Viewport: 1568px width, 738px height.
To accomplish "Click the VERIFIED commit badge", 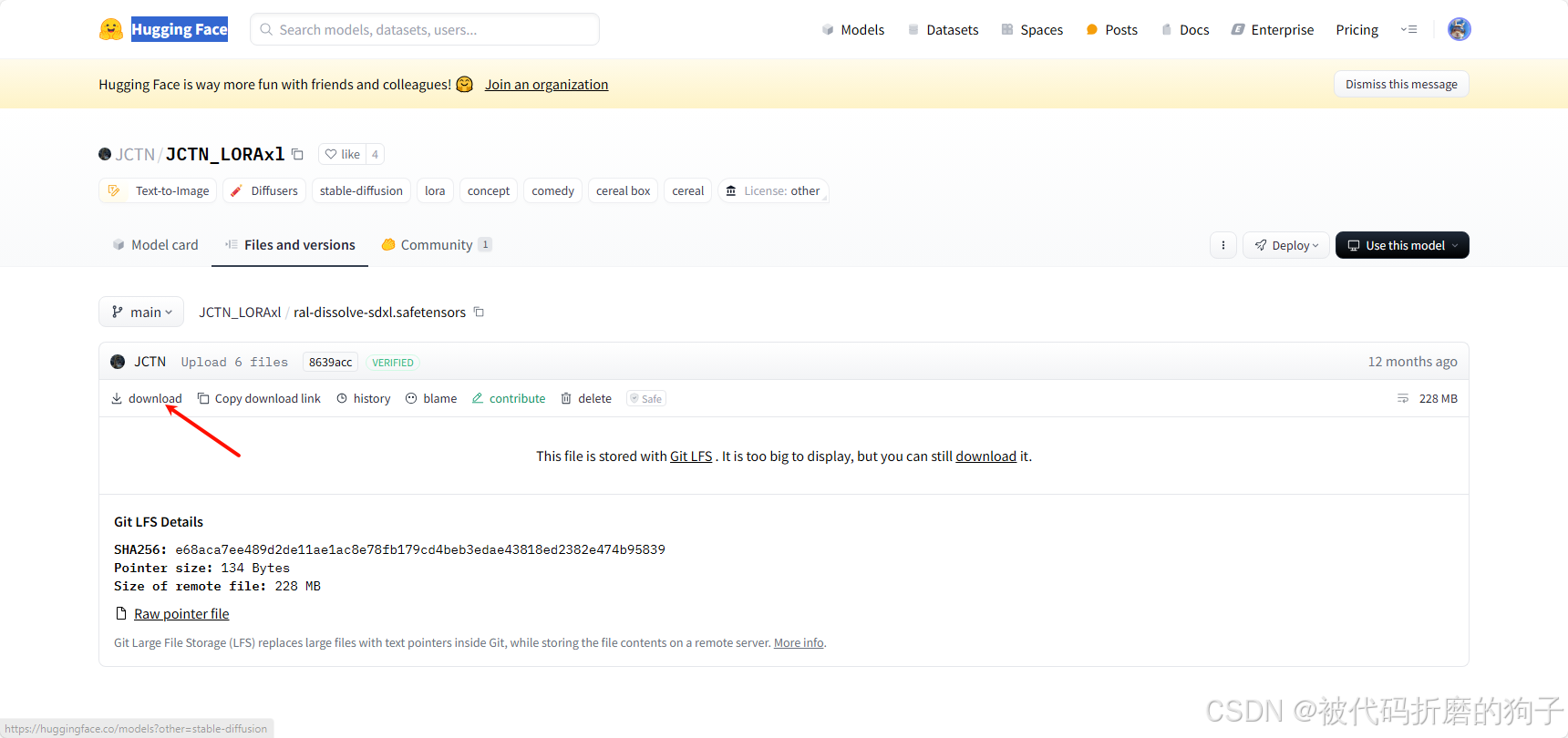I will coord(393,362).
